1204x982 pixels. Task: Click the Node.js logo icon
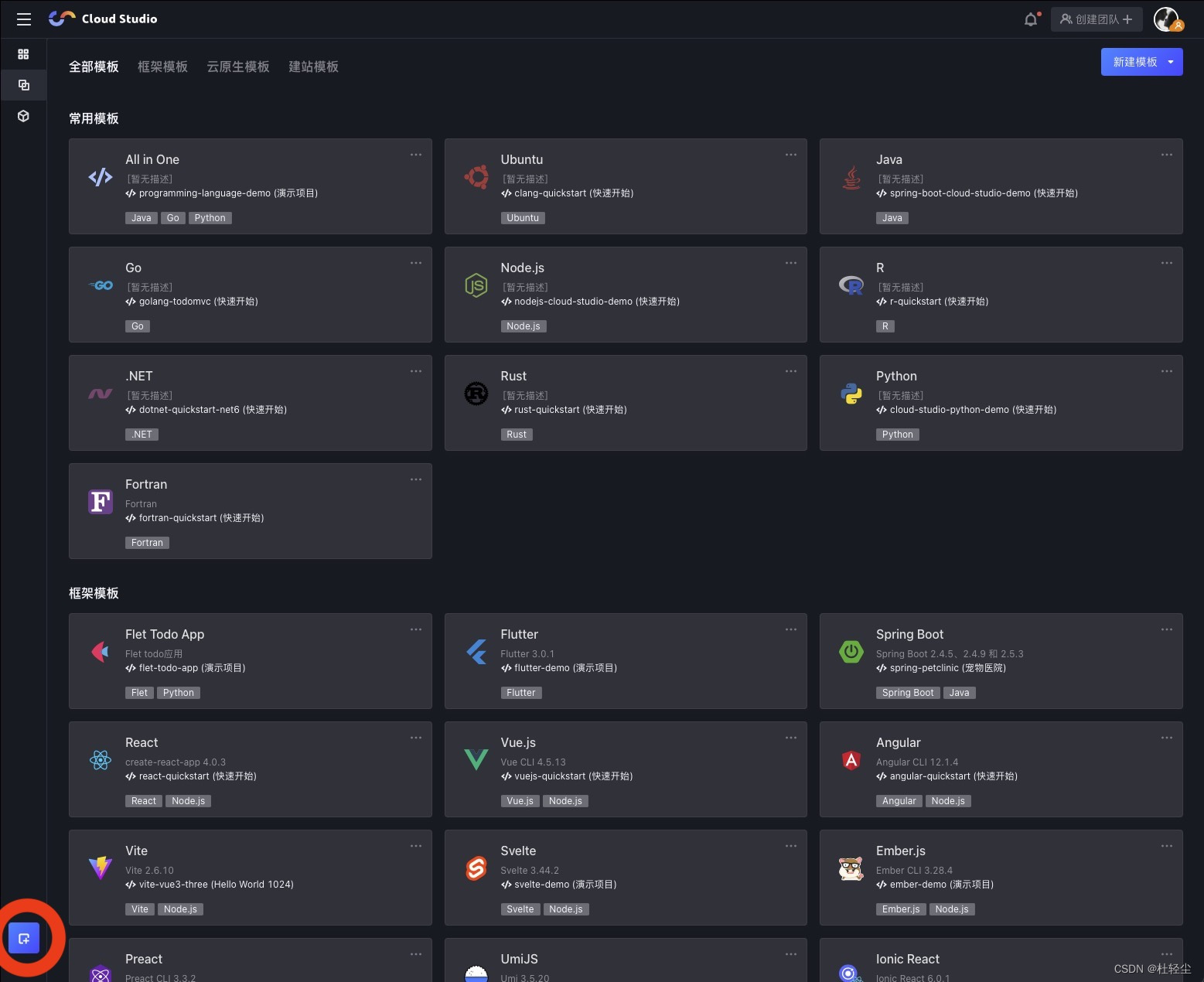476,285
